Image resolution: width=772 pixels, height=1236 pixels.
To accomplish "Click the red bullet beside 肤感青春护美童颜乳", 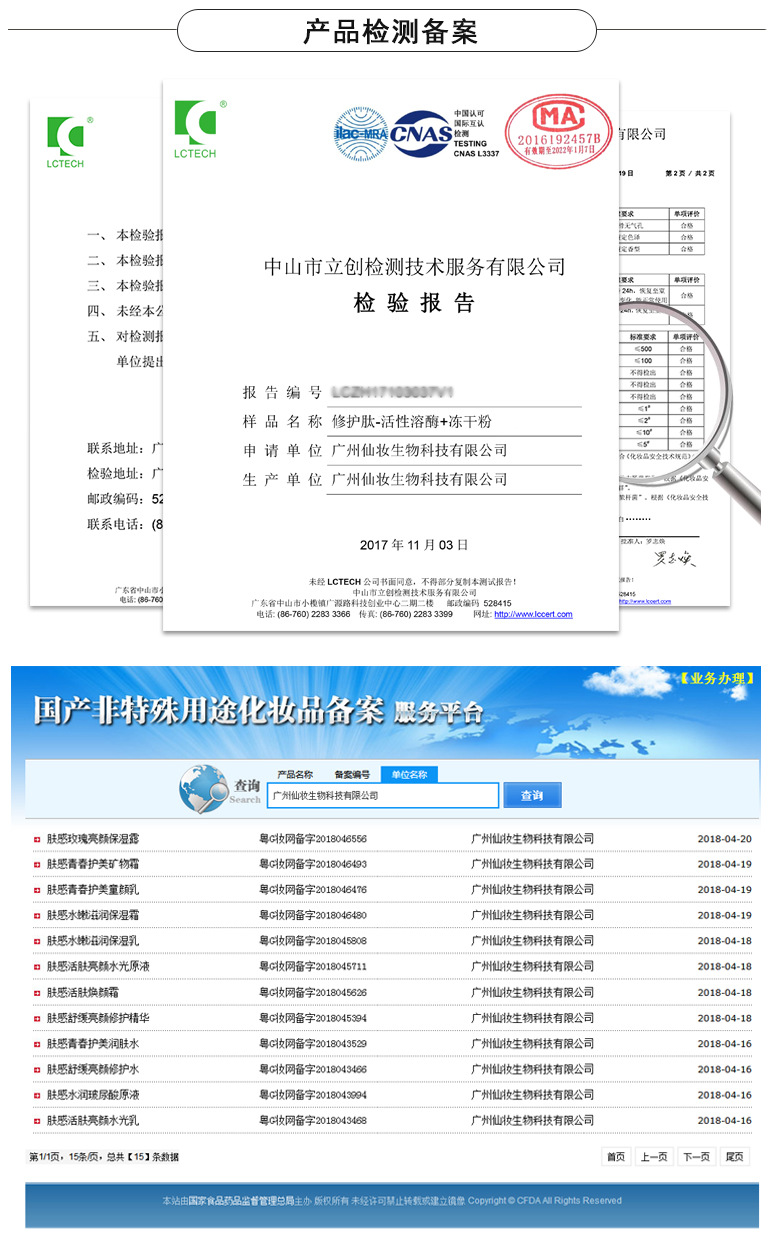I will (37, 890).
